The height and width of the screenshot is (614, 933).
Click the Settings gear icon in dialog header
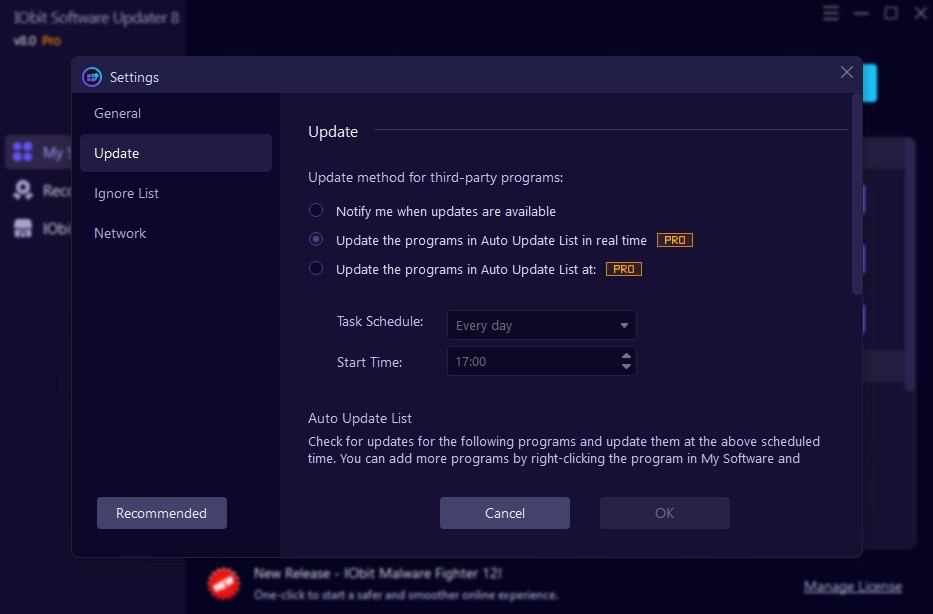[93, 76]
